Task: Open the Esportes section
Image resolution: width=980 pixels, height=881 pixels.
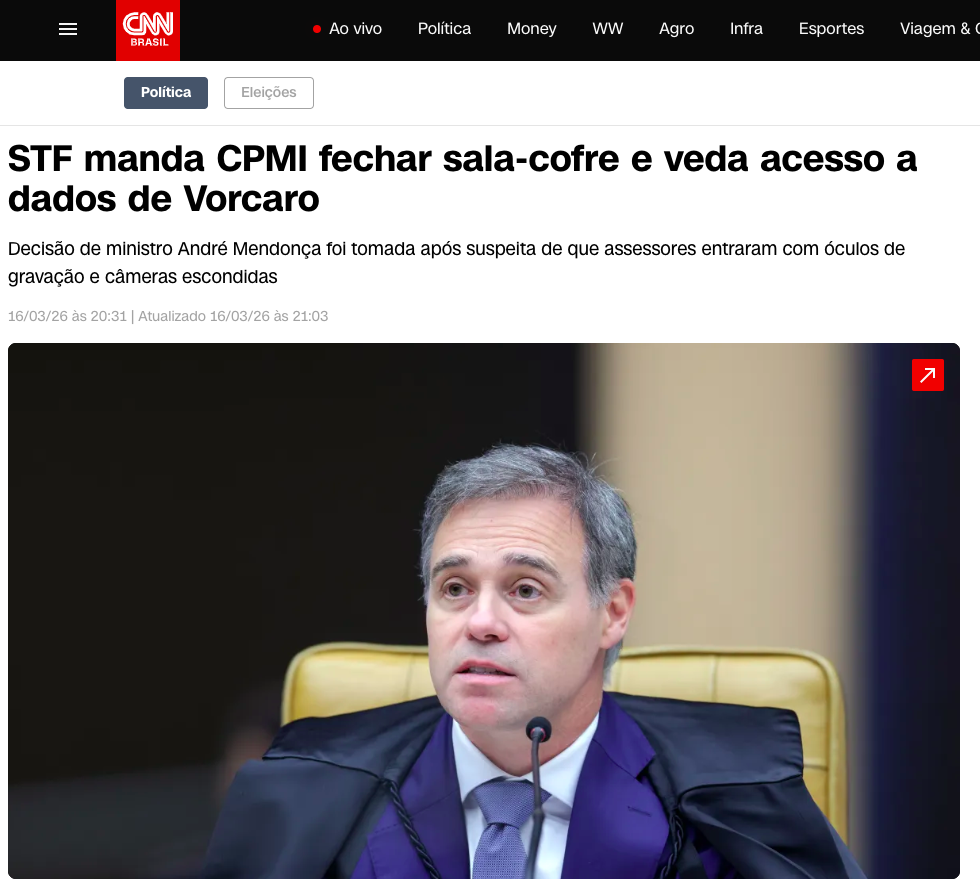Action: tap(831, 29)
